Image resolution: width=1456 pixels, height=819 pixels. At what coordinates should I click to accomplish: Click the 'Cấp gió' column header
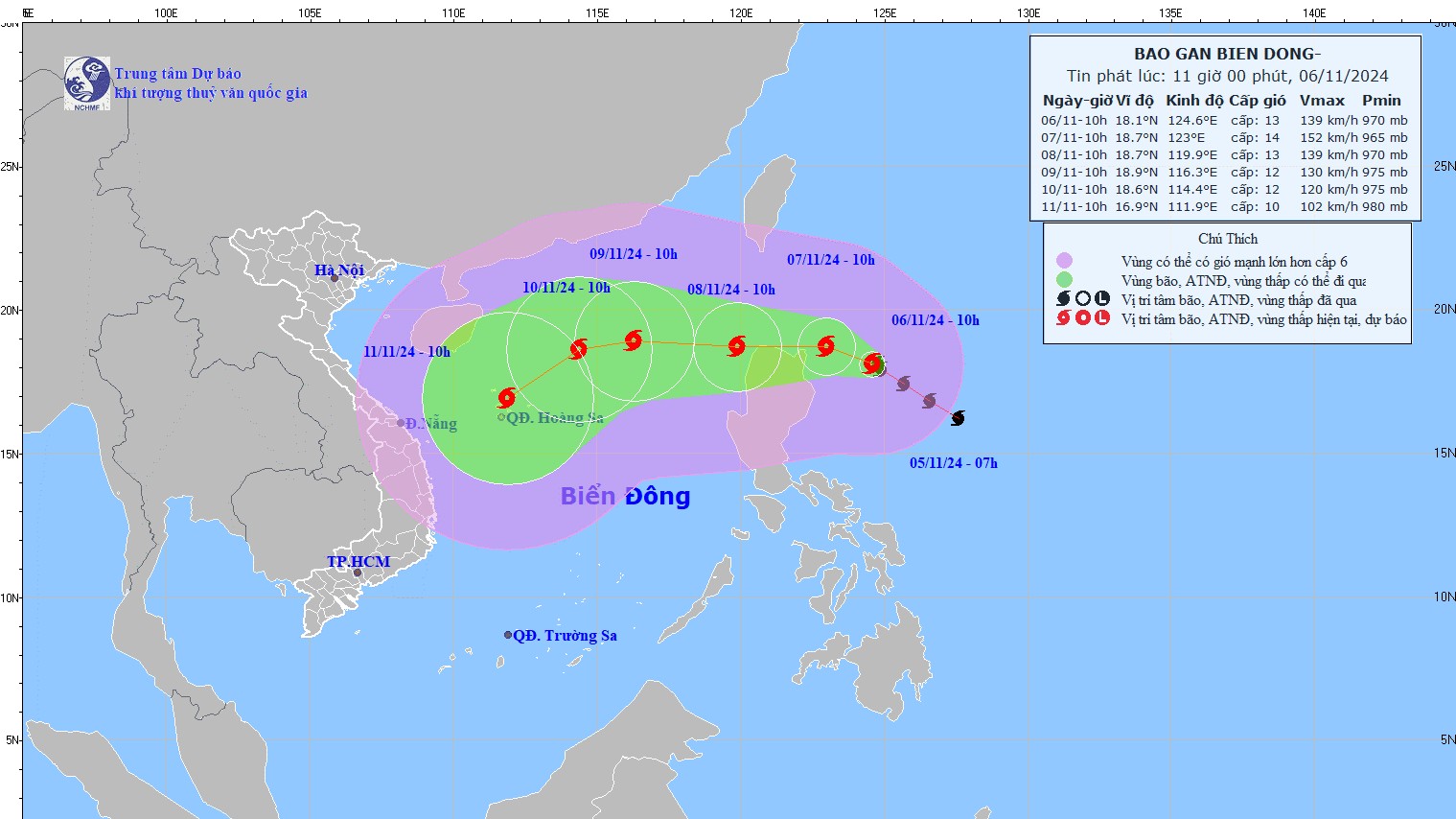point(1258,101)
